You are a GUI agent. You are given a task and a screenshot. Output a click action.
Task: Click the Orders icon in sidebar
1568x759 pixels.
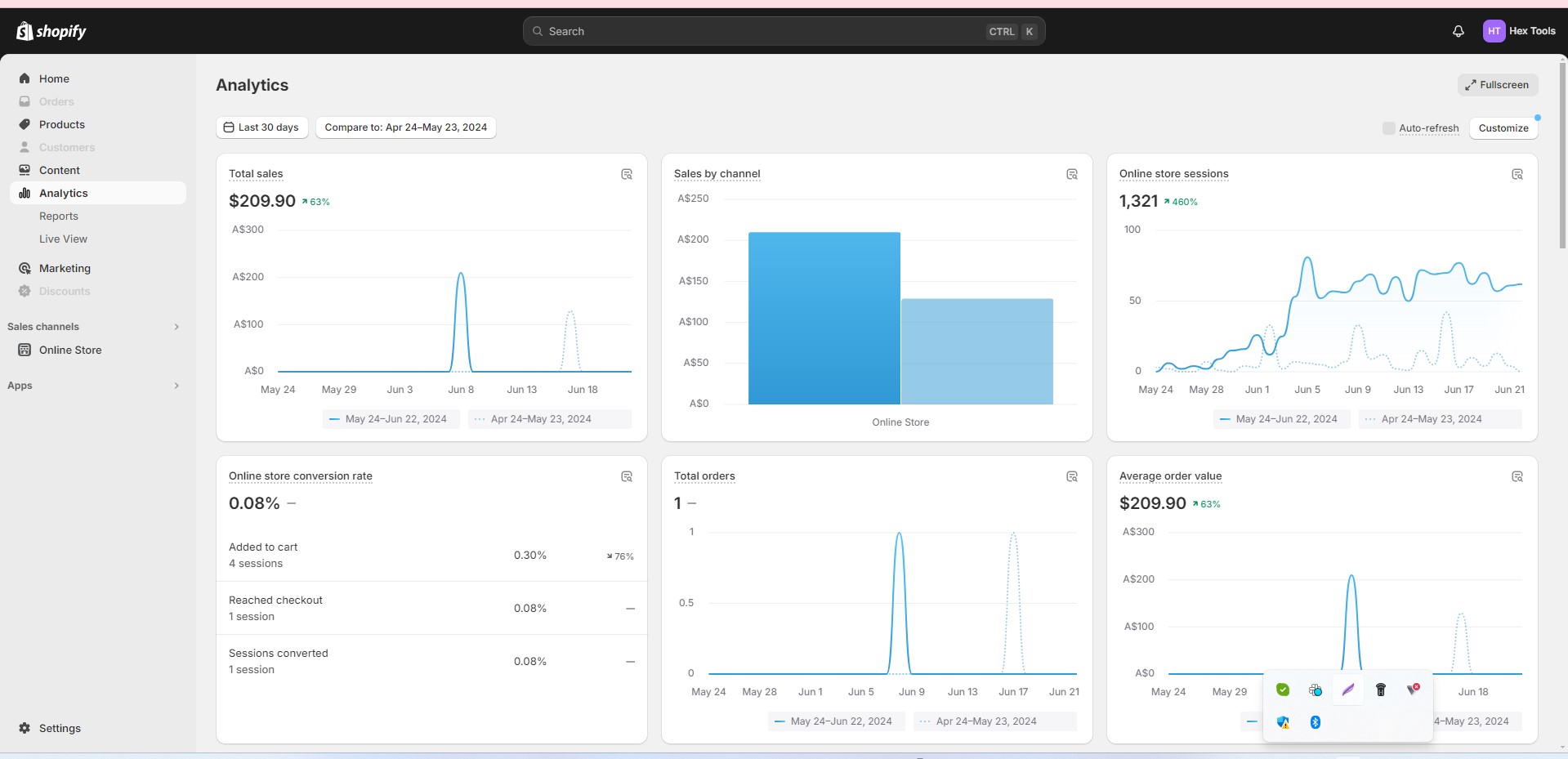[25, 101]
